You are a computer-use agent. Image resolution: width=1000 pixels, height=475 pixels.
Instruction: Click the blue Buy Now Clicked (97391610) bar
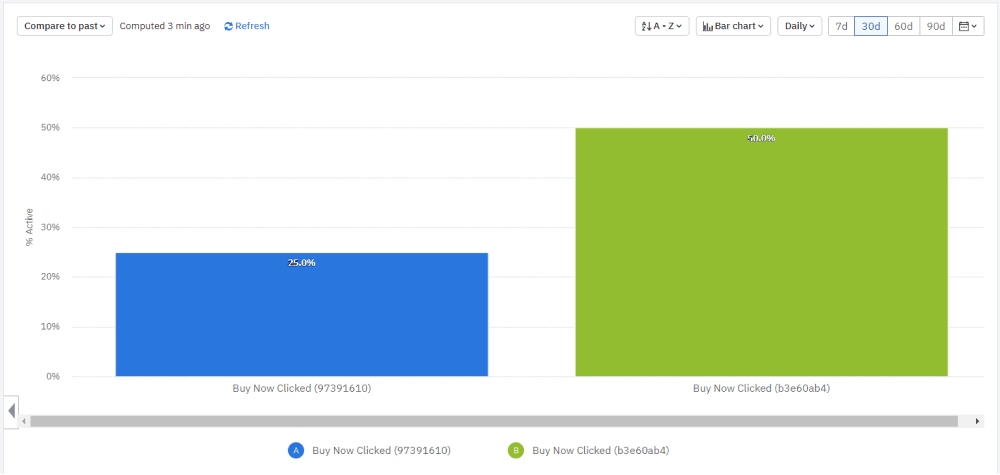pyautogui.click(x=302, y=314)
